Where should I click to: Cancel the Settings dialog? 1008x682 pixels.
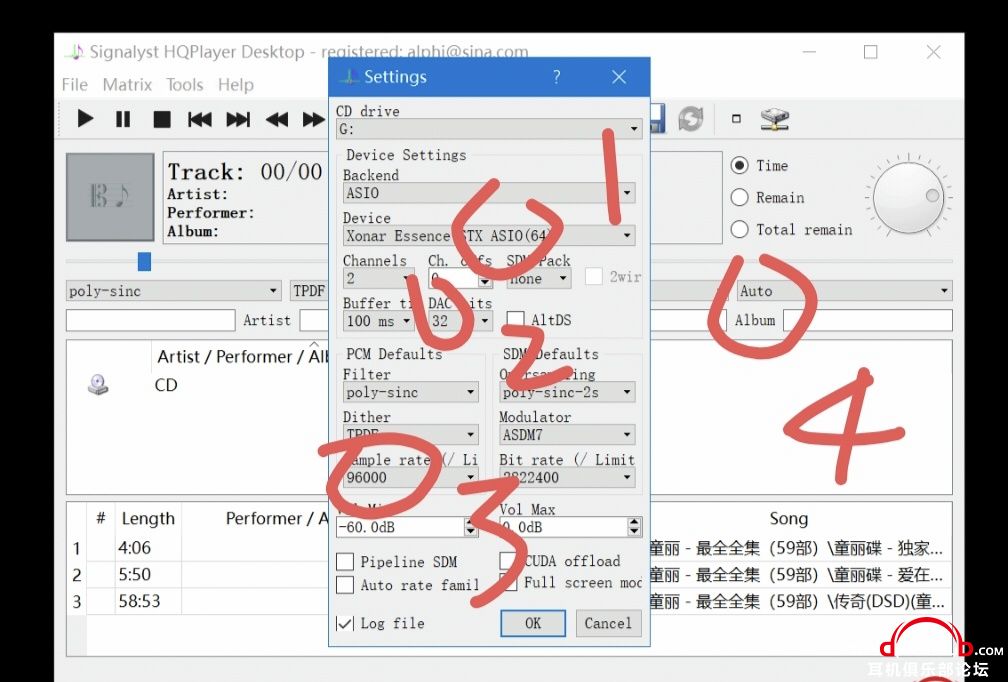[608, 623]
